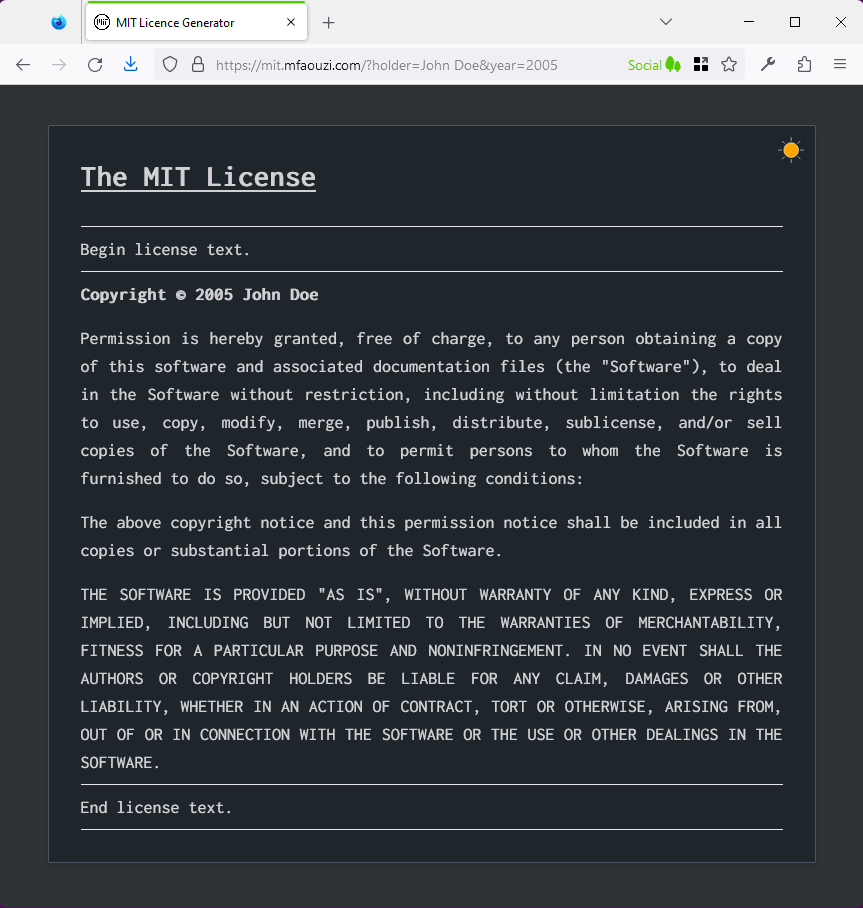Open a new tab
863x908 pixels.
[328, 23]
